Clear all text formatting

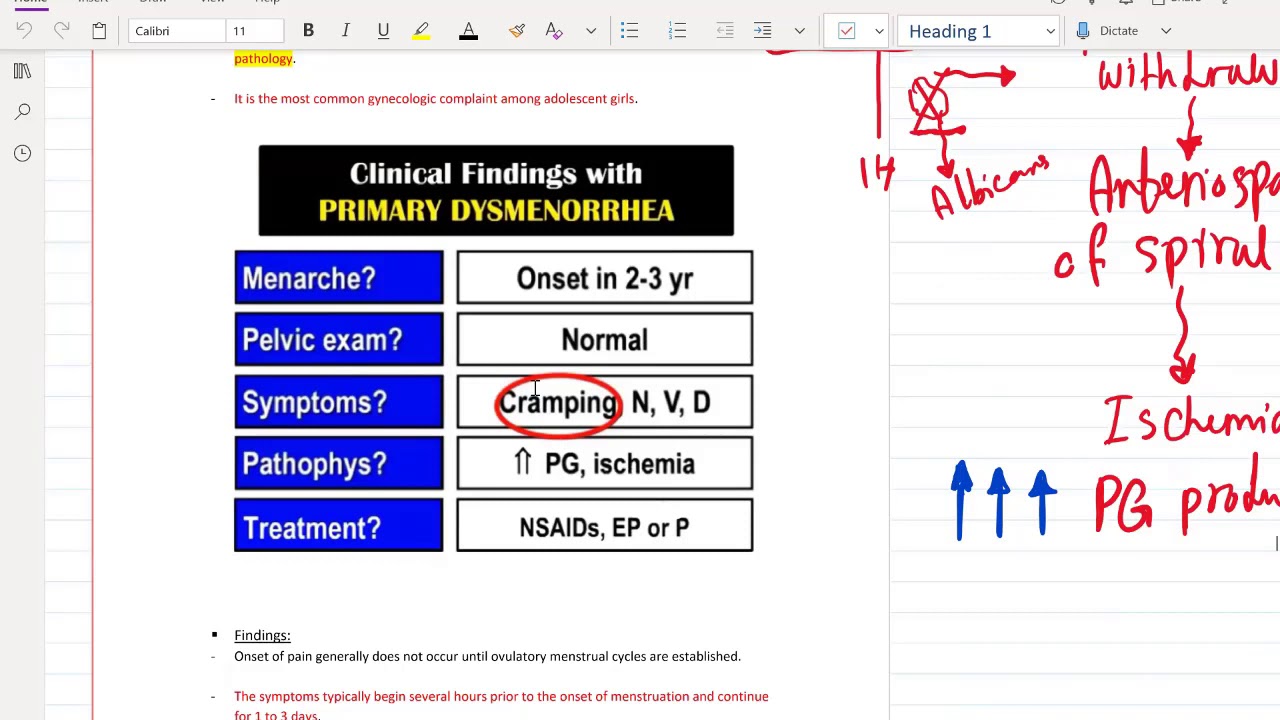point(554,31)
